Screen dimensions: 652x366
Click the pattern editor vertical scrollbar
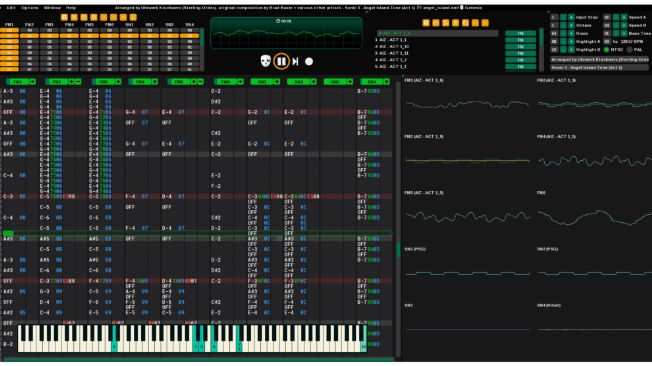coord(397,220)
